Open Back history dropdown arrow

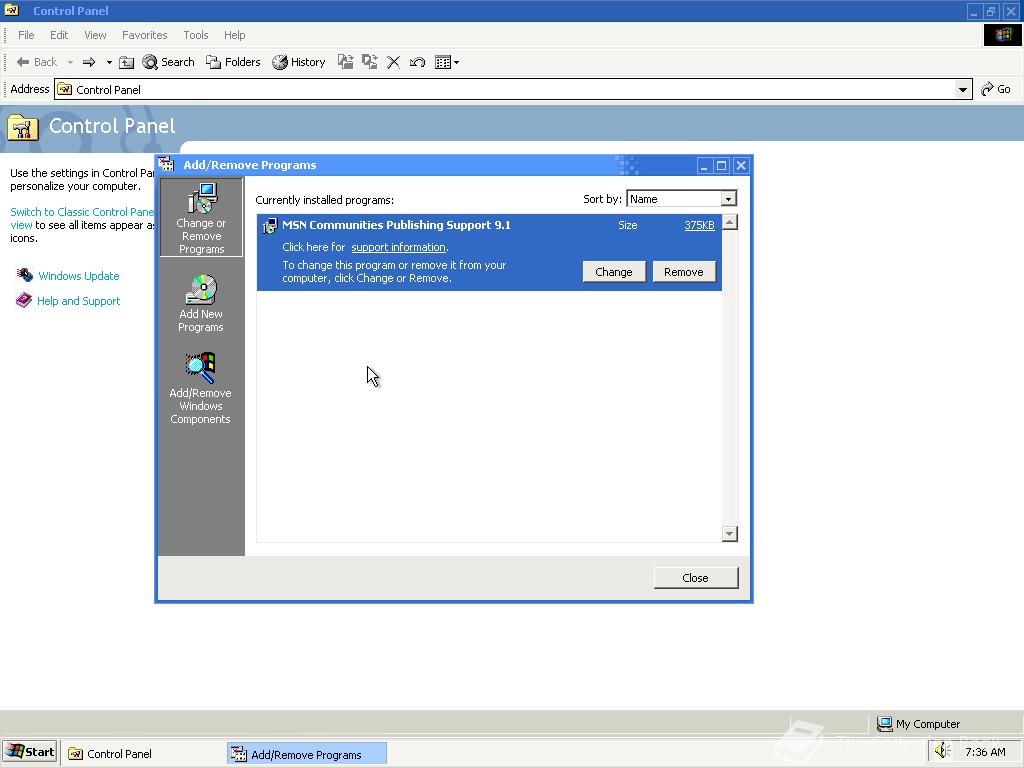71,62
